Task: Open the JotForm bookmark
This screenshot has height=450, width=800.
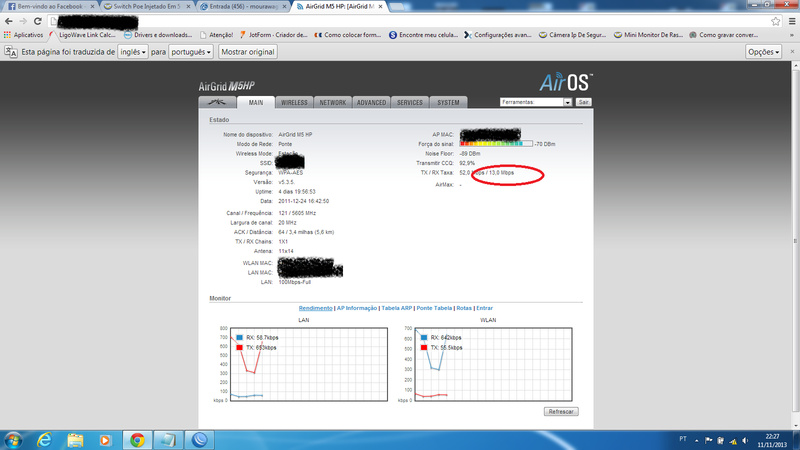Action: [273, 35]
